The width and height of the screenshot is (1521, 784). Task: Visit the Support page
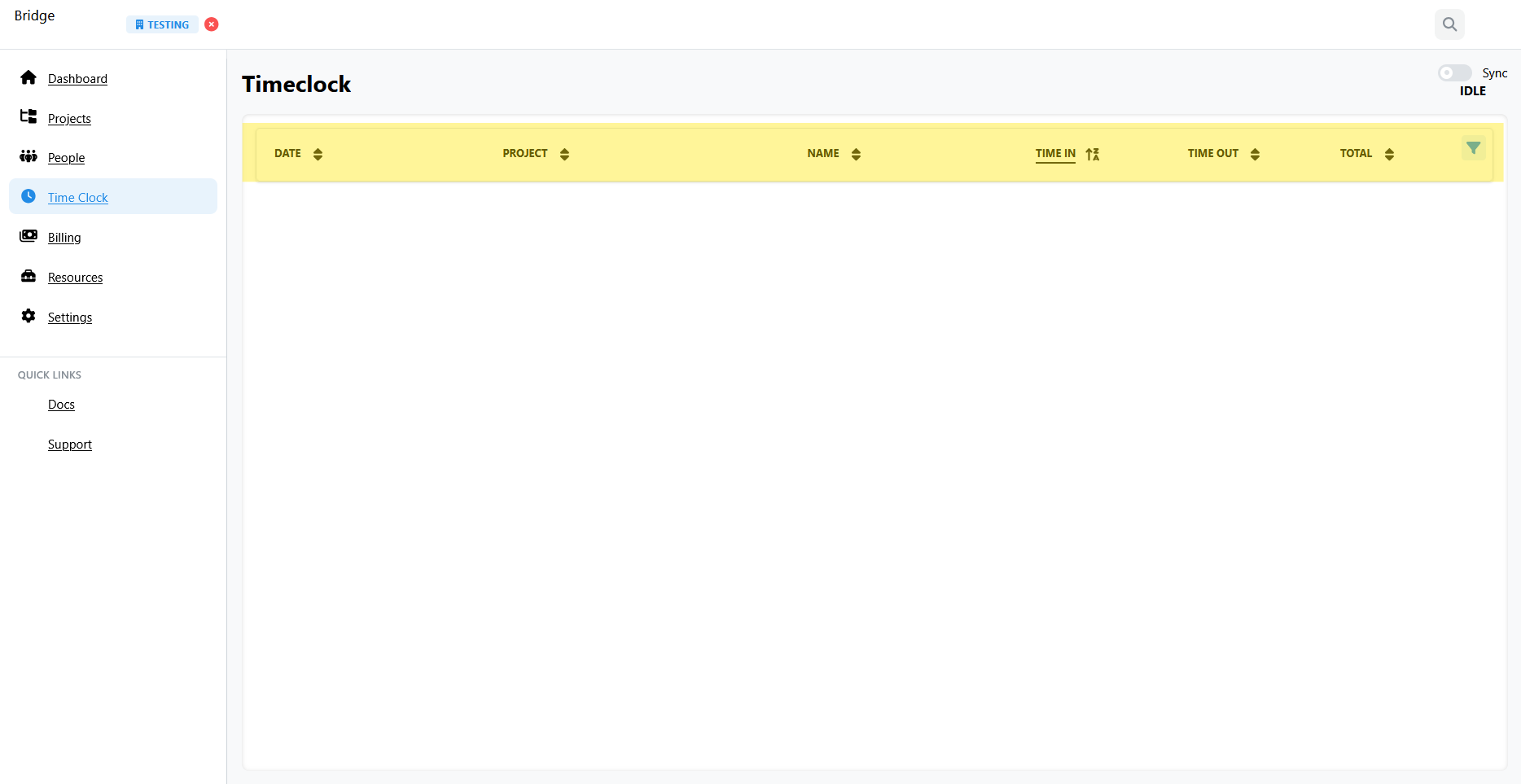pyautogui.click(x=69, y=444)
